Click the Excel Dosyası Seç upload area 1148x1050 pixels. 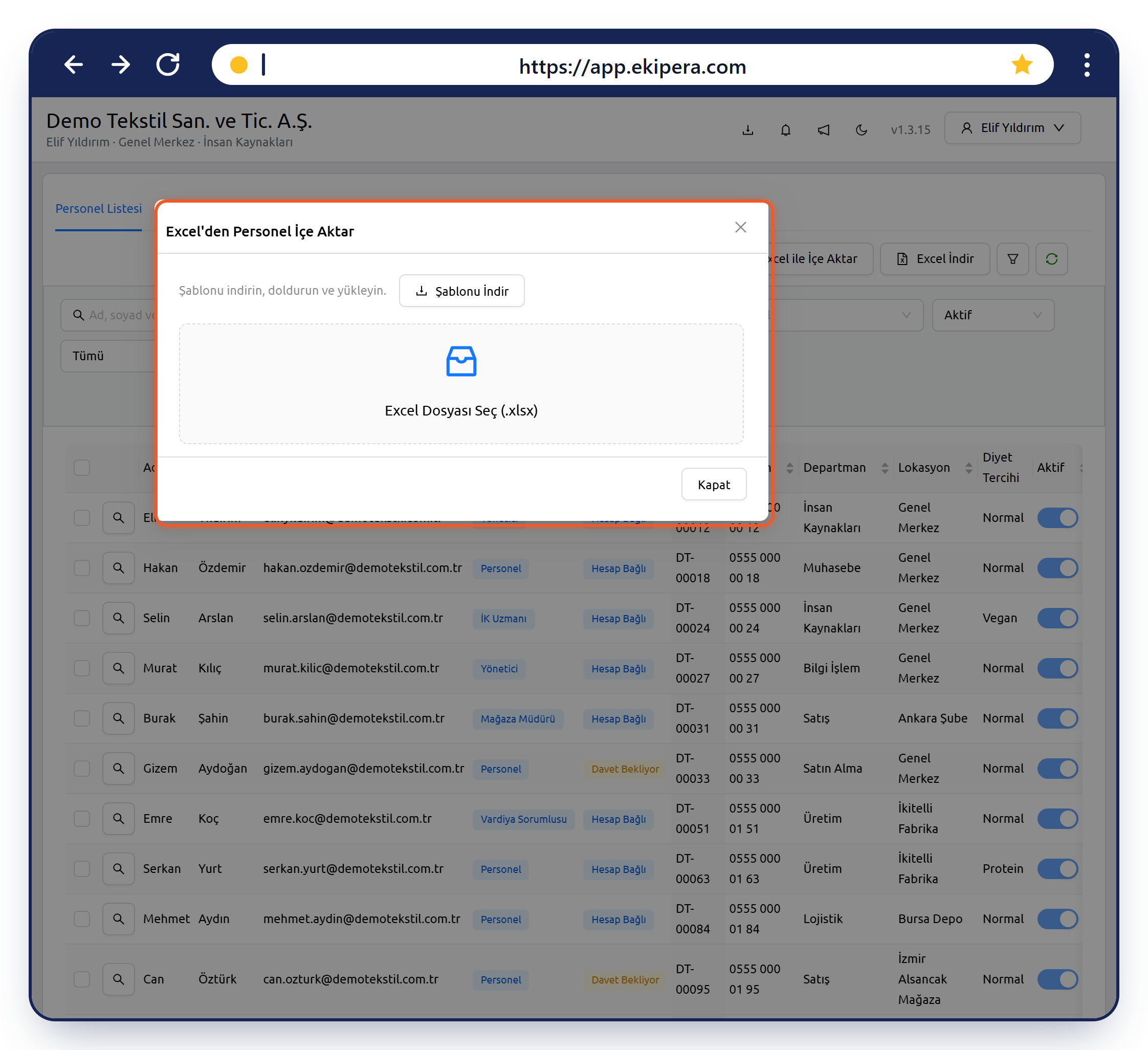click(x=461, y=384)
